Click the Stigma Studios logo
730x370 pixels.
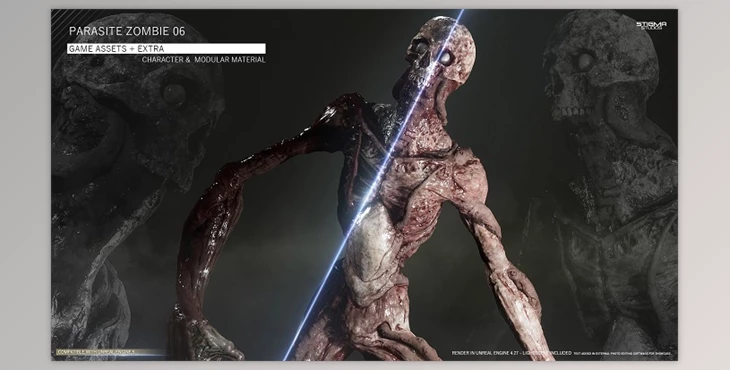[651, 25]
